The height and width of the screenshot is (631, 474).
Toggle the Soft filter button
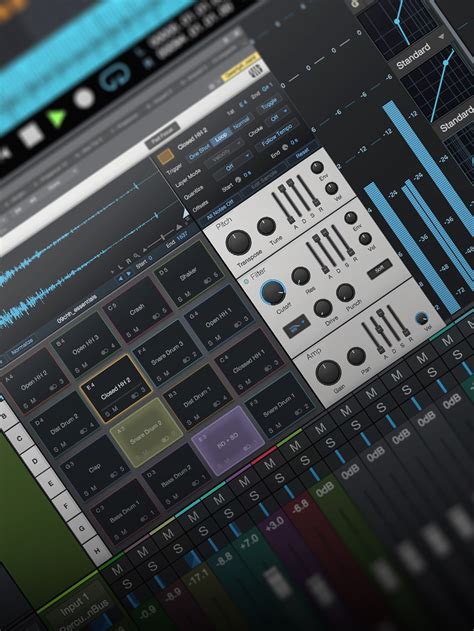tap(379, 269)
